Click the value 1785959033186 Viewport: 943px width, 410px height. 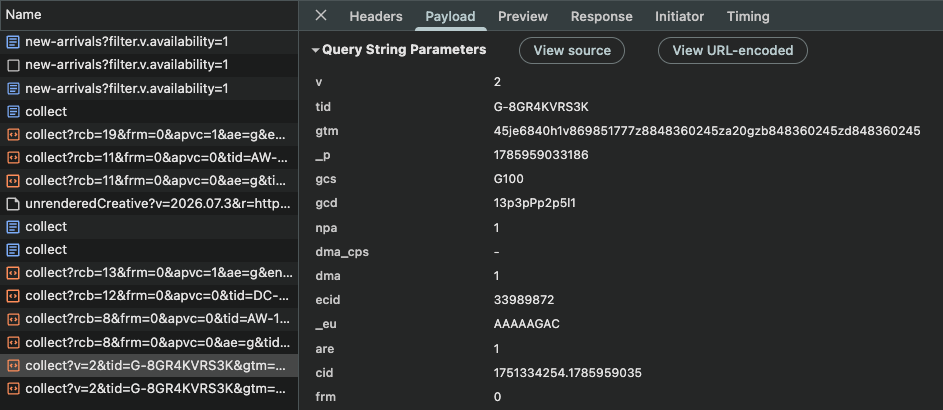(541, 155)
